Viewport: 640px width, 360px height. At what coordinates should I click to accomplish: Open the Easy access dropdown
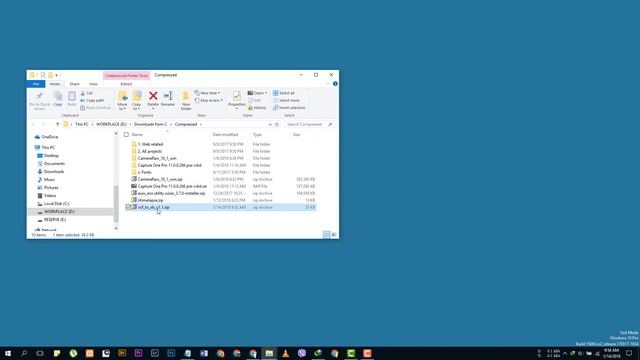pyautogui.click(x=209, y=100)
